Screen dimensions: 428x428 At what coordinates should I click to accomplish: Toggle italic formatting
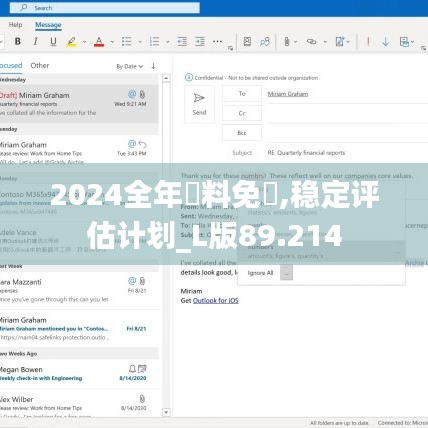(x=35, y=42)
